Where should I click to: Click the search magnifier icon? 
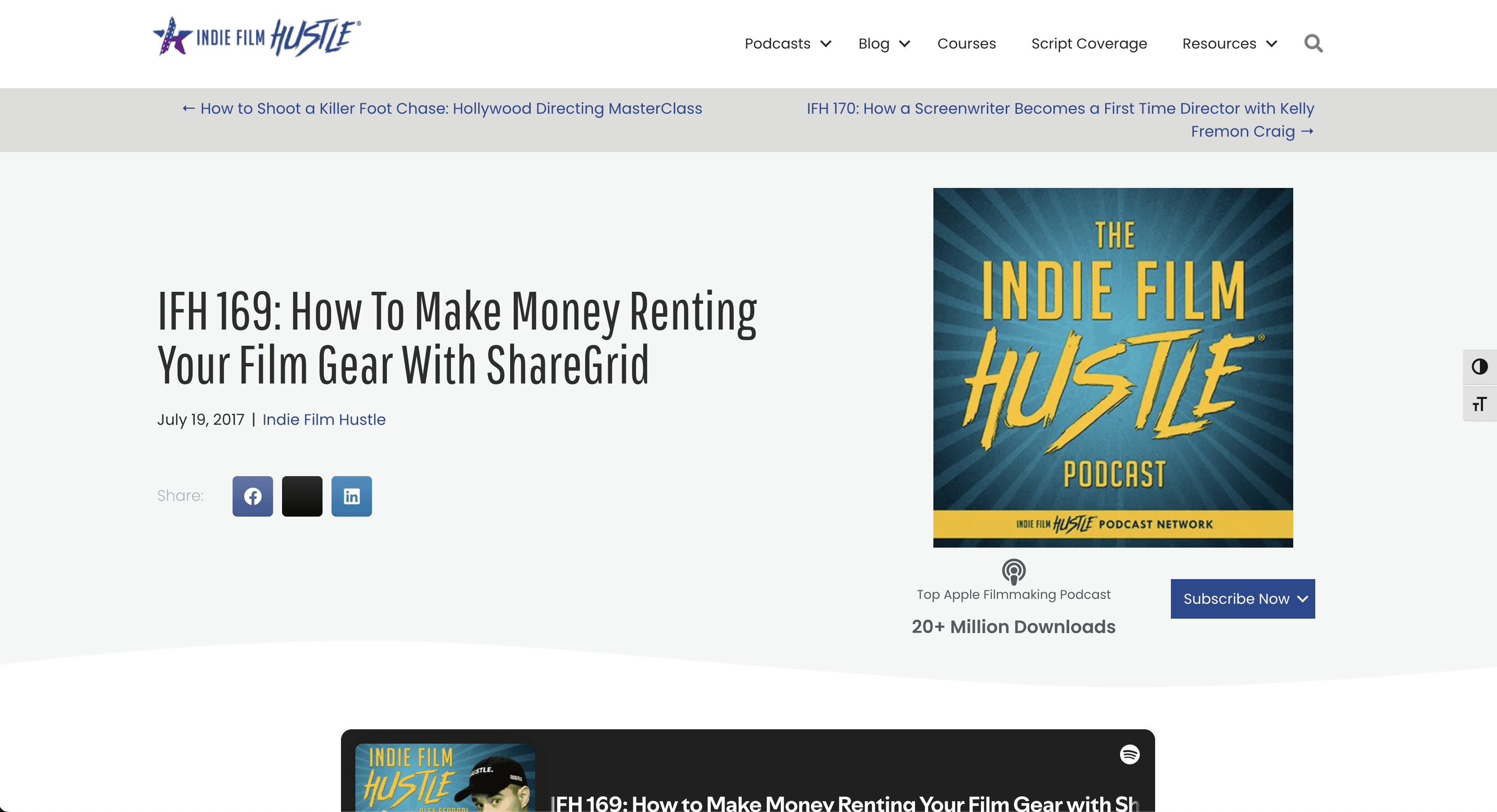[x=1313, y=44]
